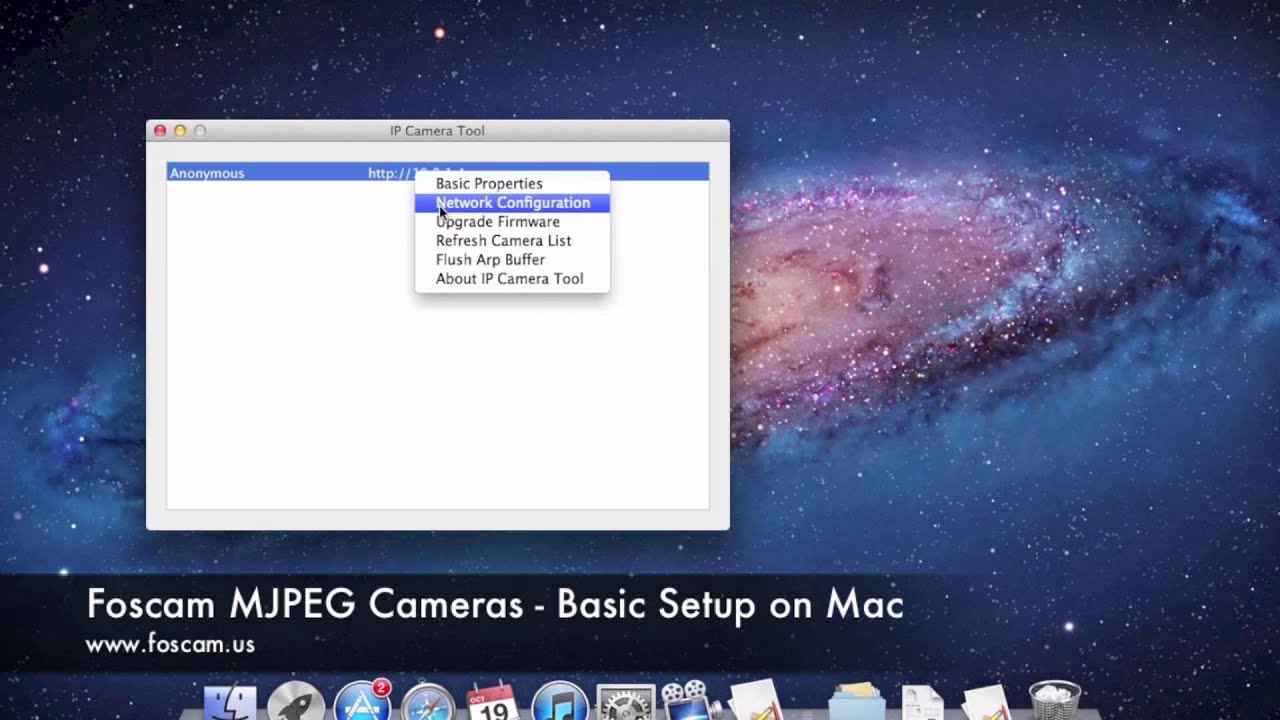Screen dimensions: 1280x720
Task: Open the blue folder stack in dock
Action: coord(857,702)
